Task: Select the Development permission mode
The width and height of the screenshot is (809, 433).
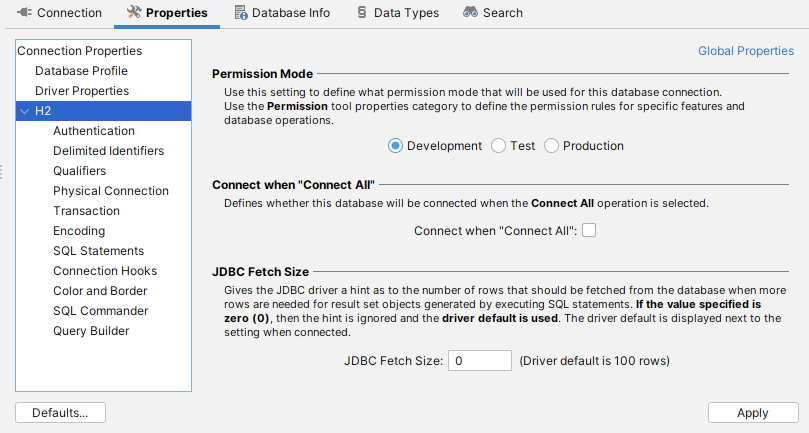Action: [395, 146]
